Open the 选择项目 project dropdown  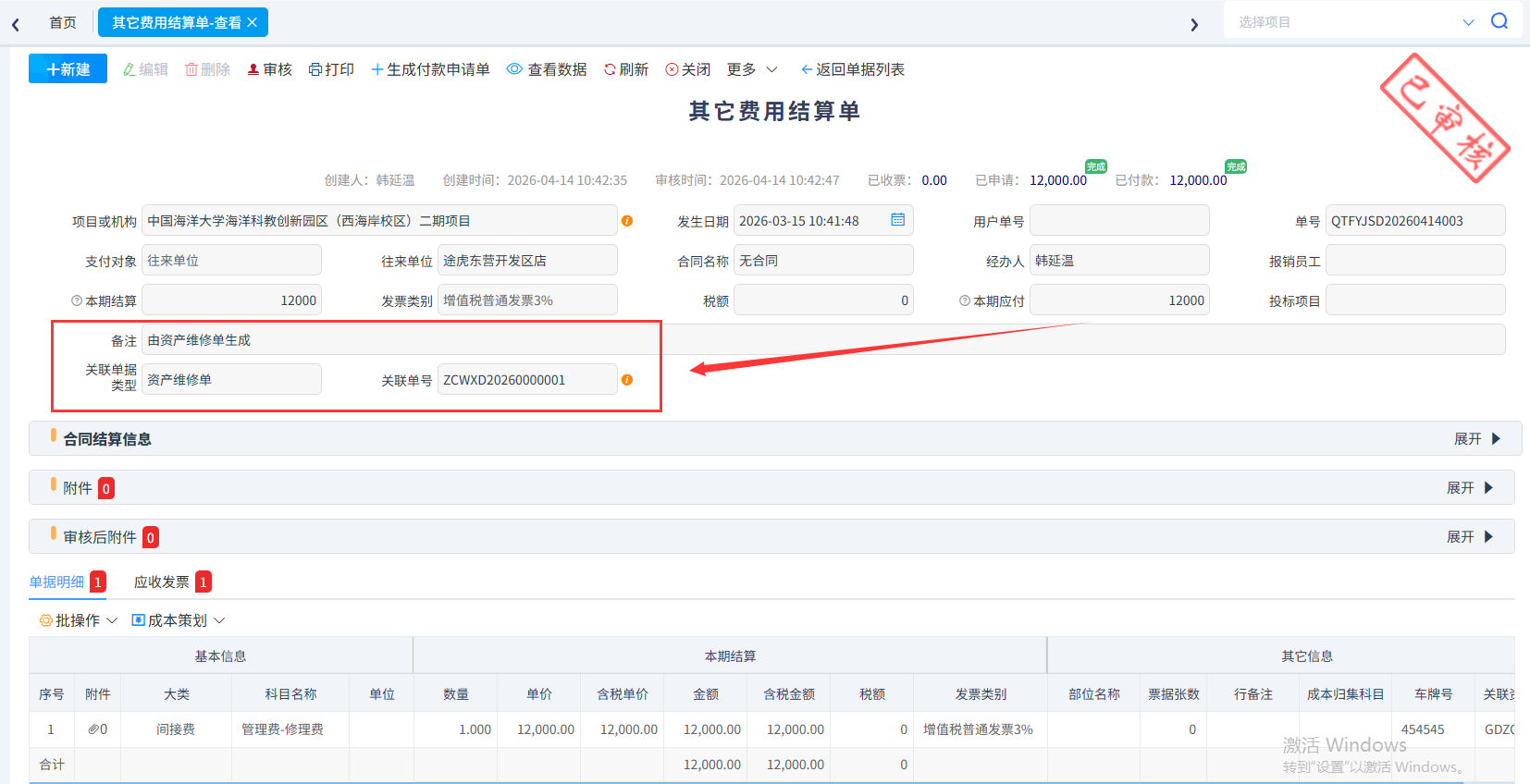(x=1354, y=21)
